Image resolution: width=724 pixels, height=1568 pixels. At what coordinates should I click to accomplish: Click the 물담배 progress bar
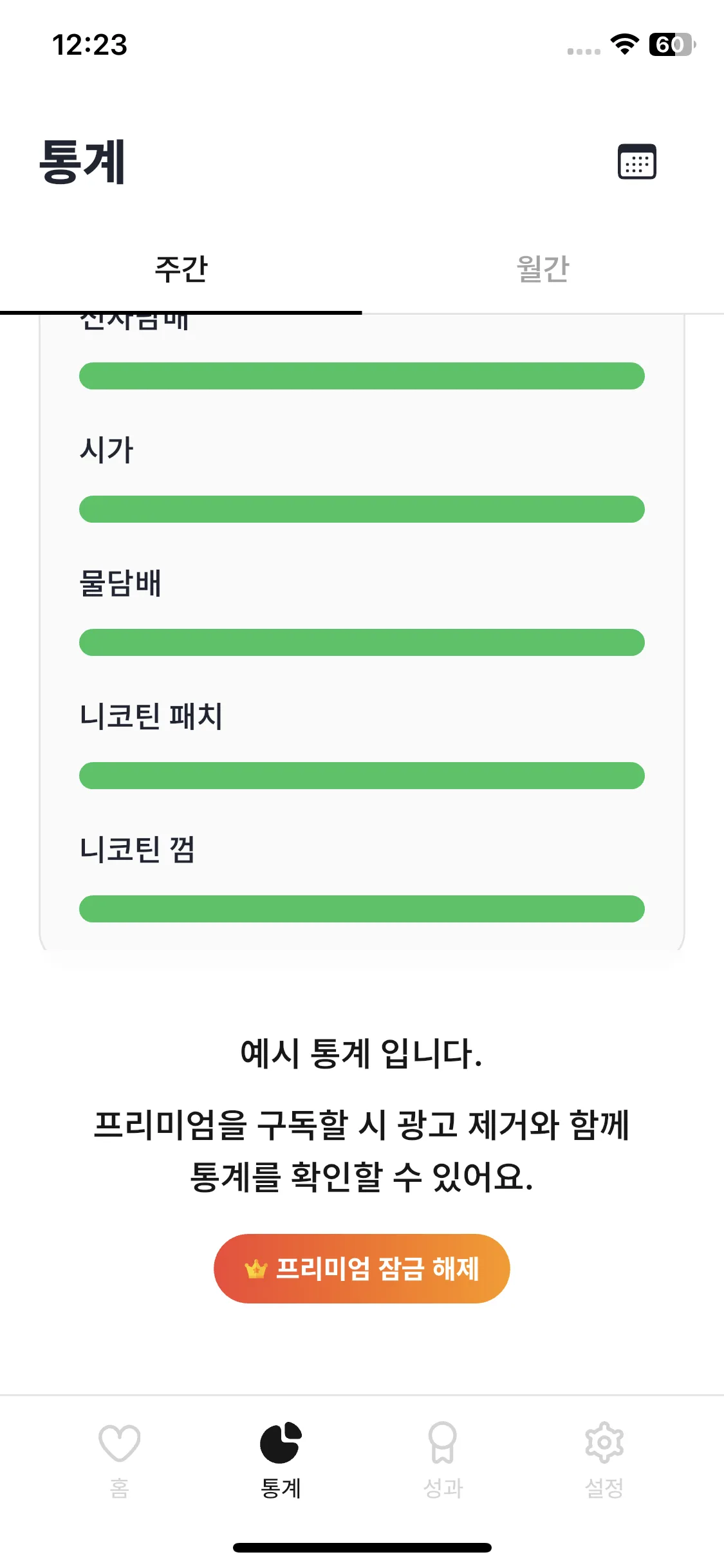362,642
